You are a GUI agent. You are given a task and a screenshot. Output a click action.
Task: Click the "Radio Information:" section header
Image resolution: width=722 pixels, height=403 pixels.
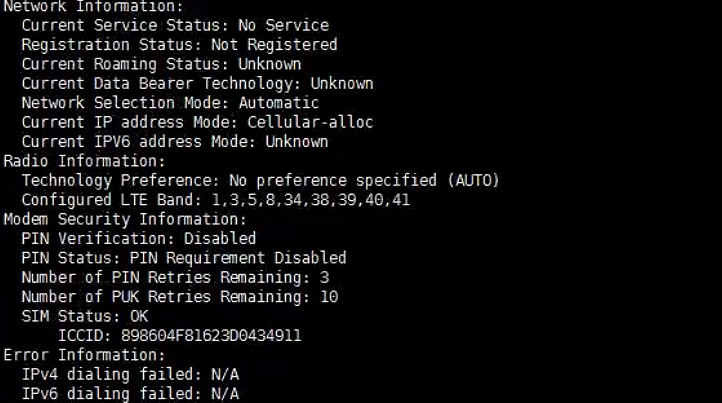click(x=84, y=161)
